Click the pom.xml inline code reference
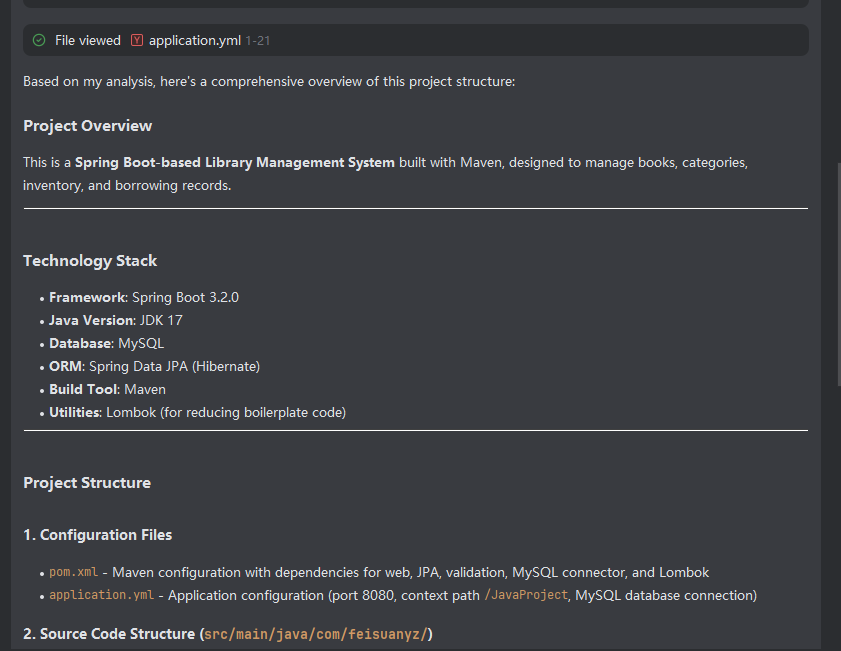The width and height of the screenshot is (841, 651). point(74,573)
